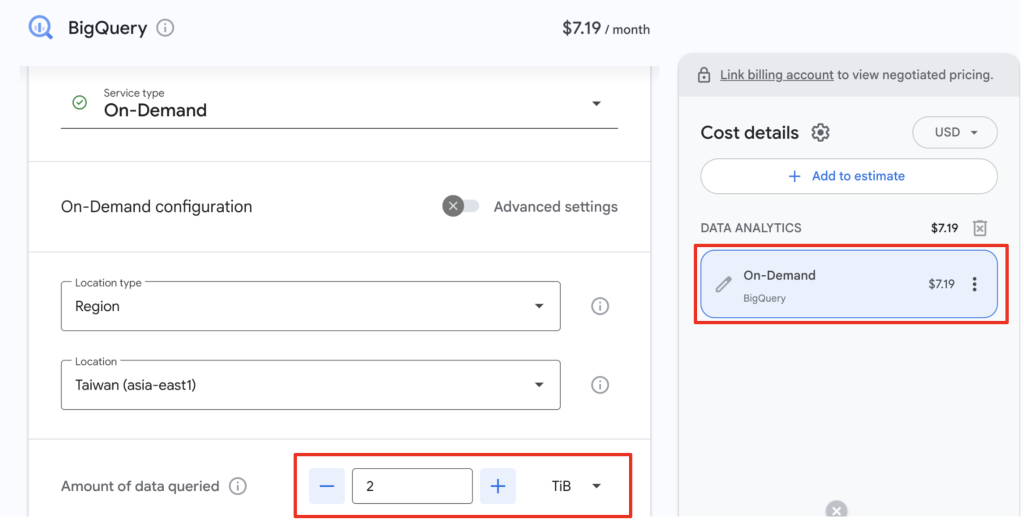
Task: Follow the Link billing account link
Action: click(776, 74)
